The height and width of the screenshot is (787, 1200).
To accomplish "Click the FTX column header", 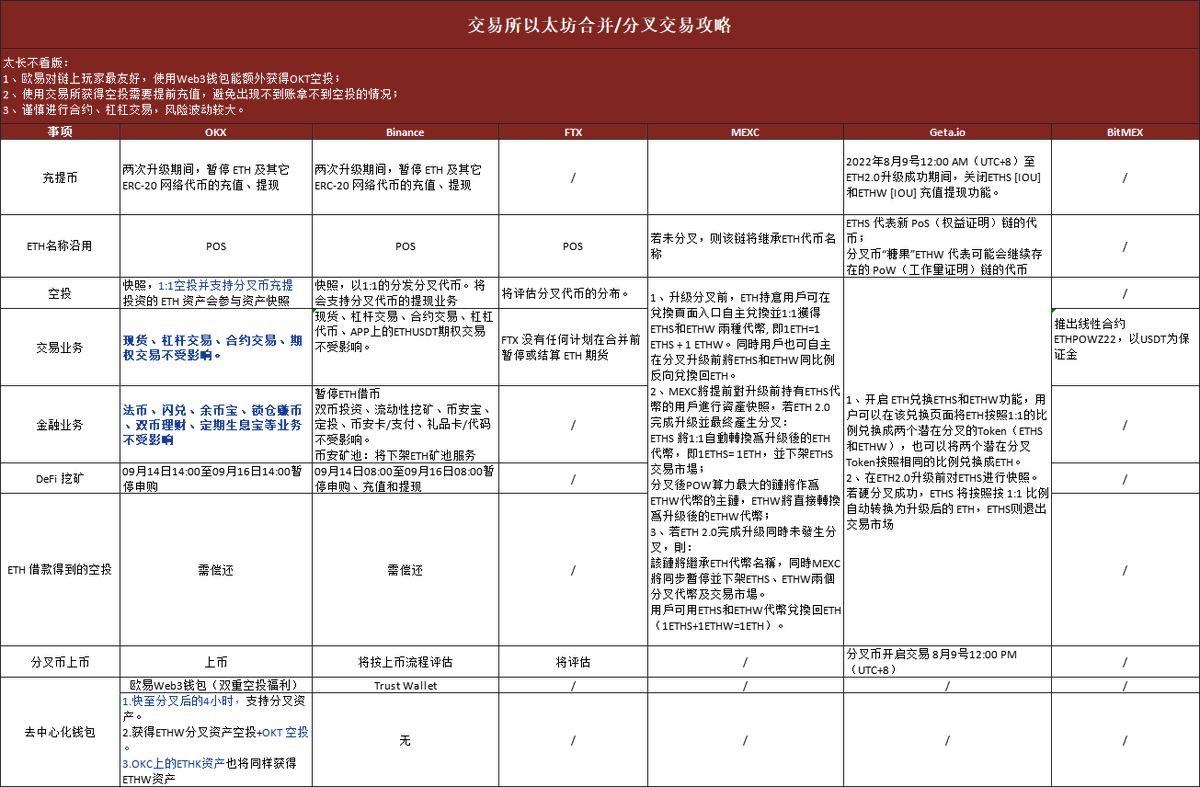I will pyautogui.click(x=572, y=132).
